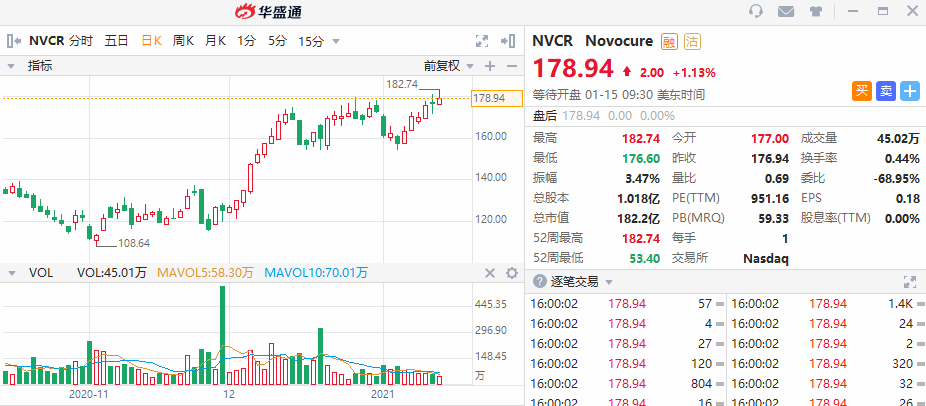The image size is (926, 406).
Task: Expand chart to fullscreen icon
Action: click(x=482, y=41)
